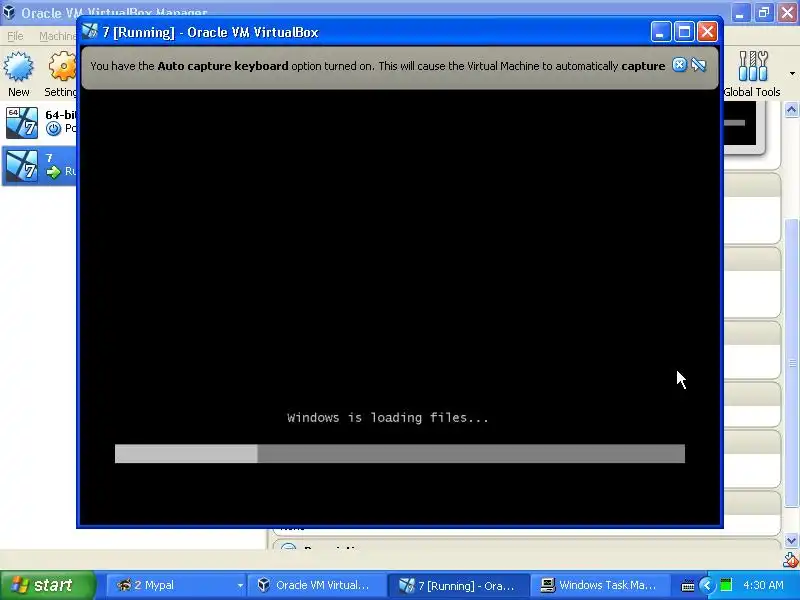Open the Machine menu of VirtualBox Manager
800x600 pixels.
[58, 36]
